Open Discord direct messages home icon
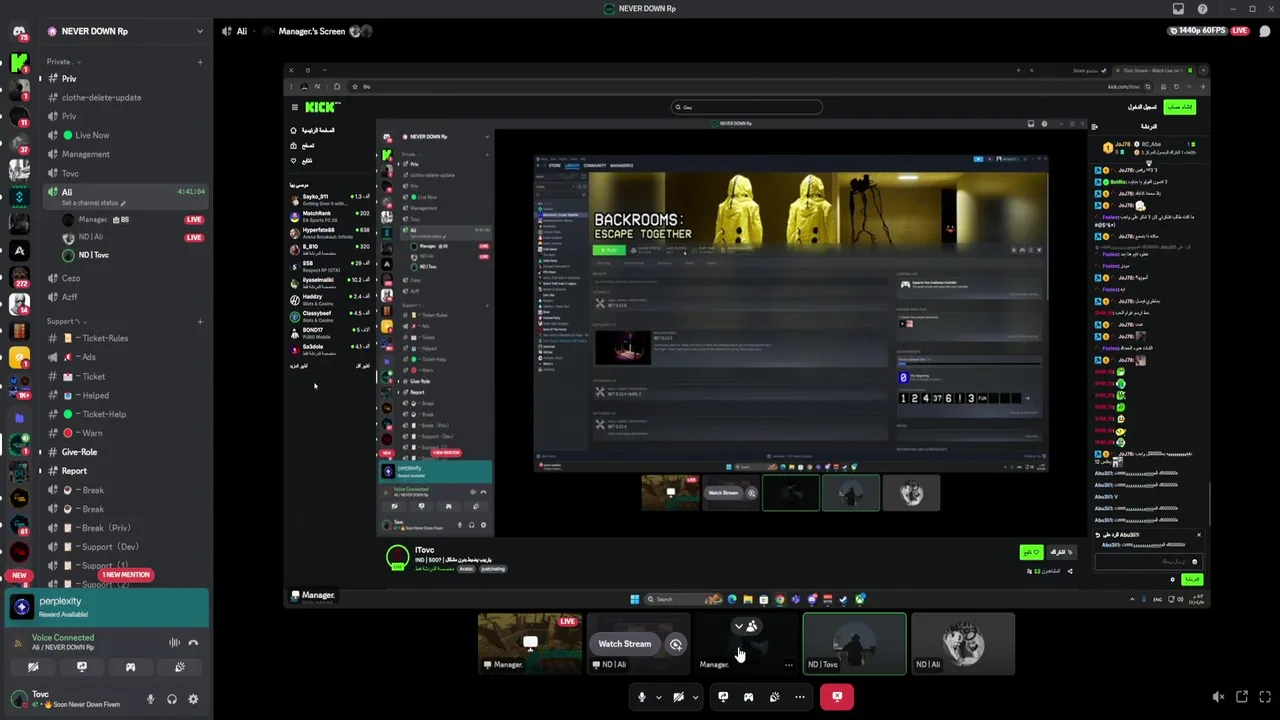 pyautogui.click(x=19, y=33)
